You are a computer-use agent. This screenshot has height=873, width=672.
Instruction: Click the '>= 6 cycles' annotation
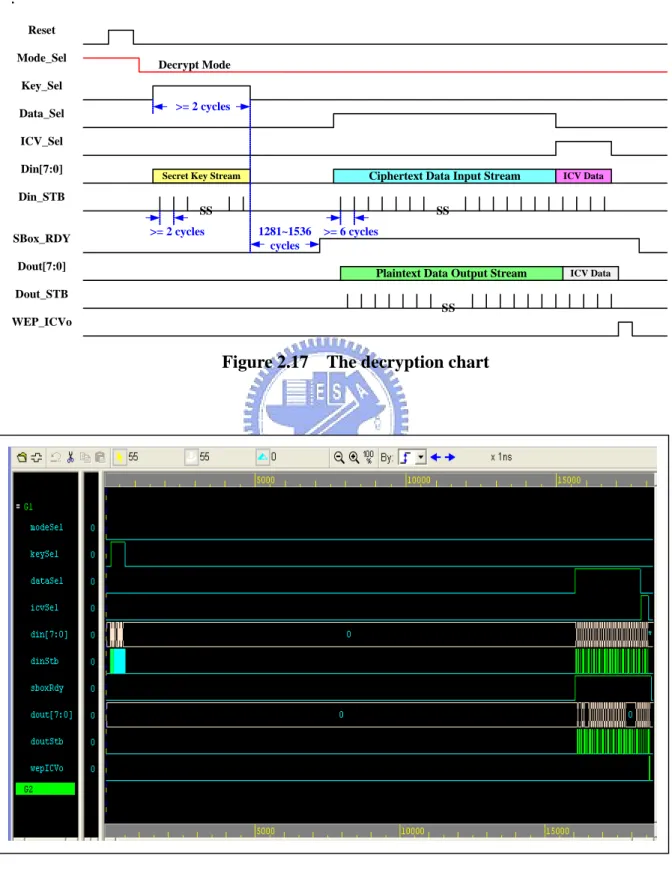(351, 232)
